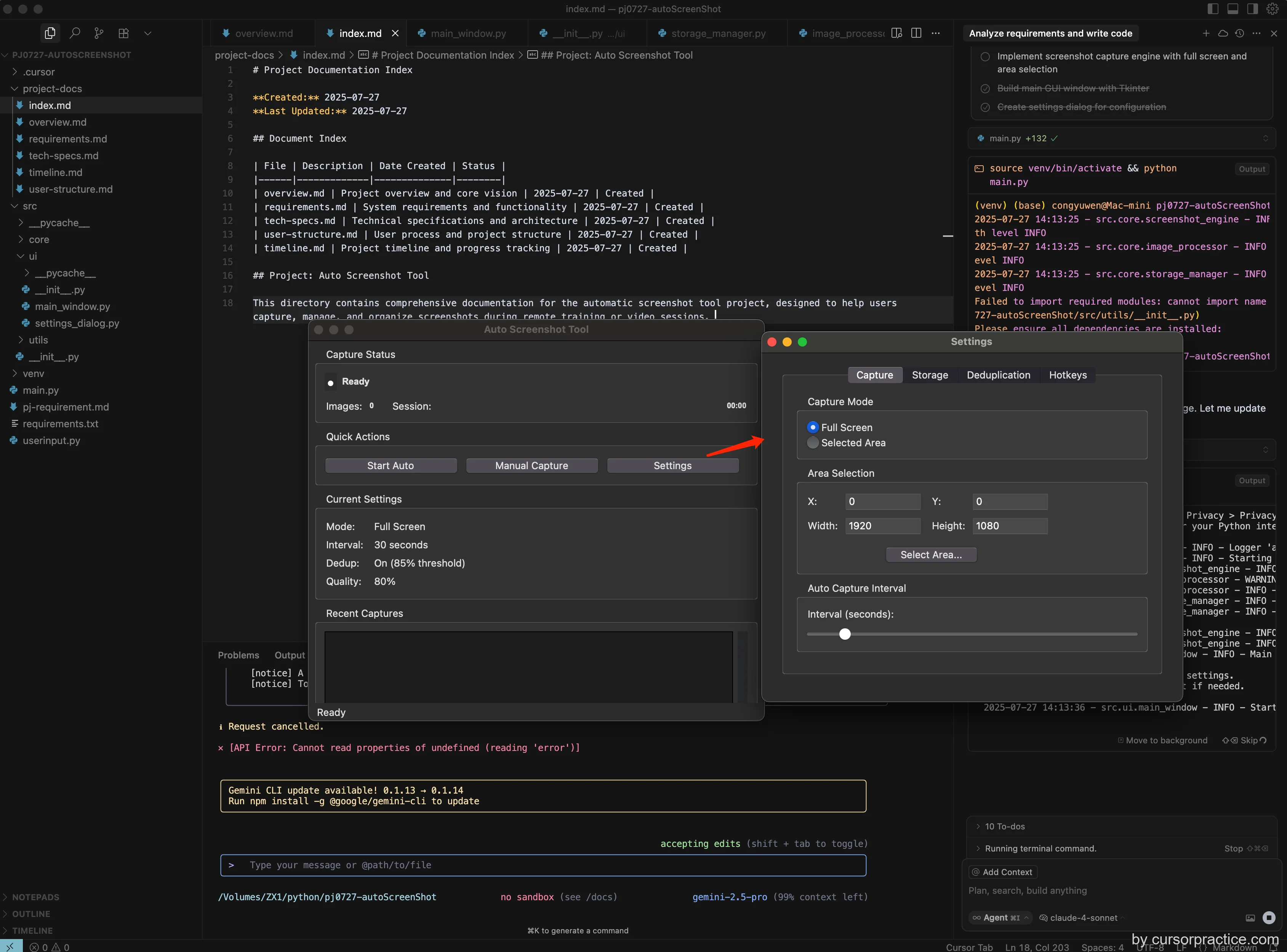Click Settings button in Auto Screenshot Tool
The height and width of the screenshot is (952, 1287).
(x=672, y=465)
